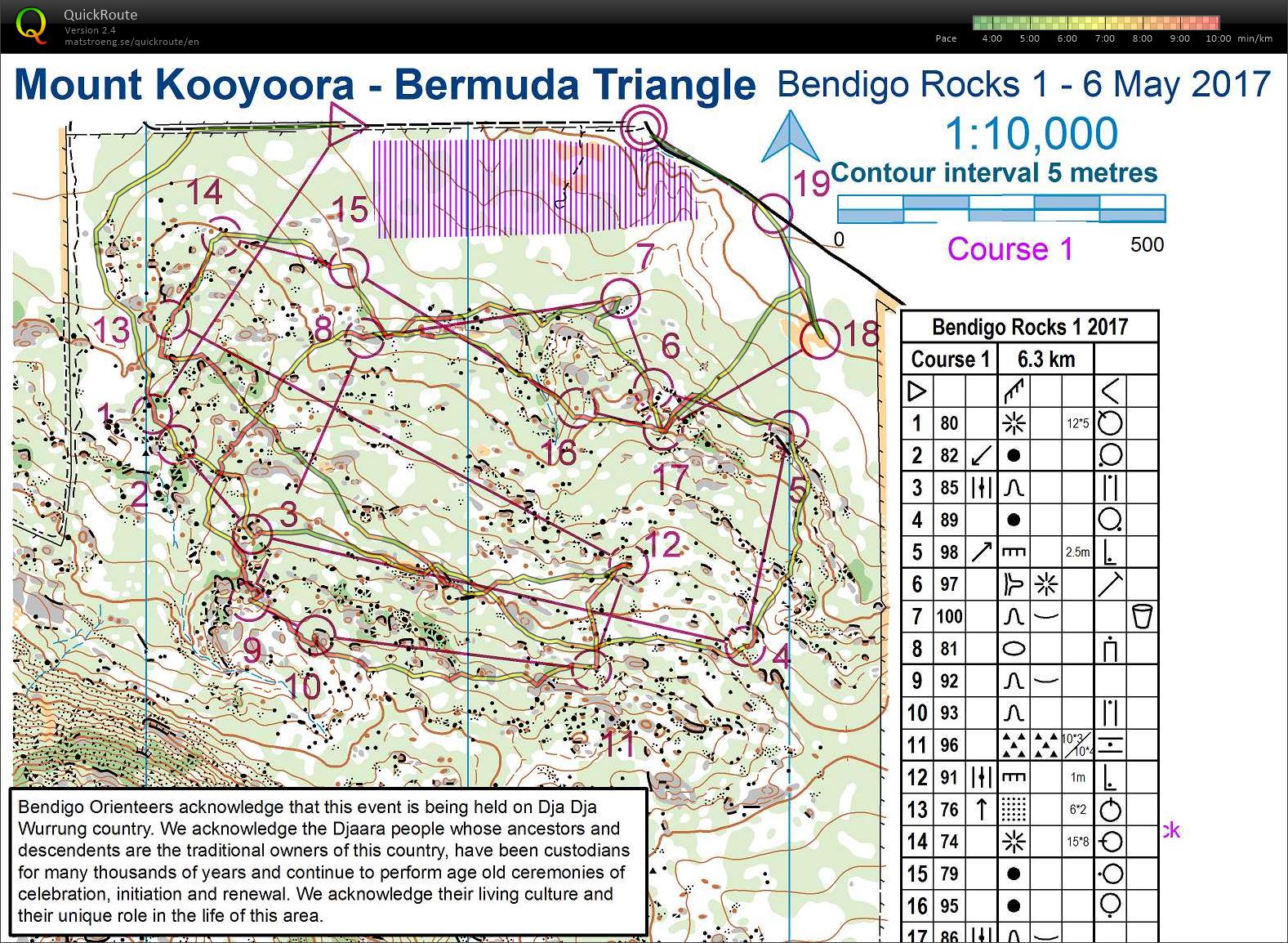The image size is (1288, 943).
Task: Click the purple hatched out-of-bounds area
Action: coord(531,189)
